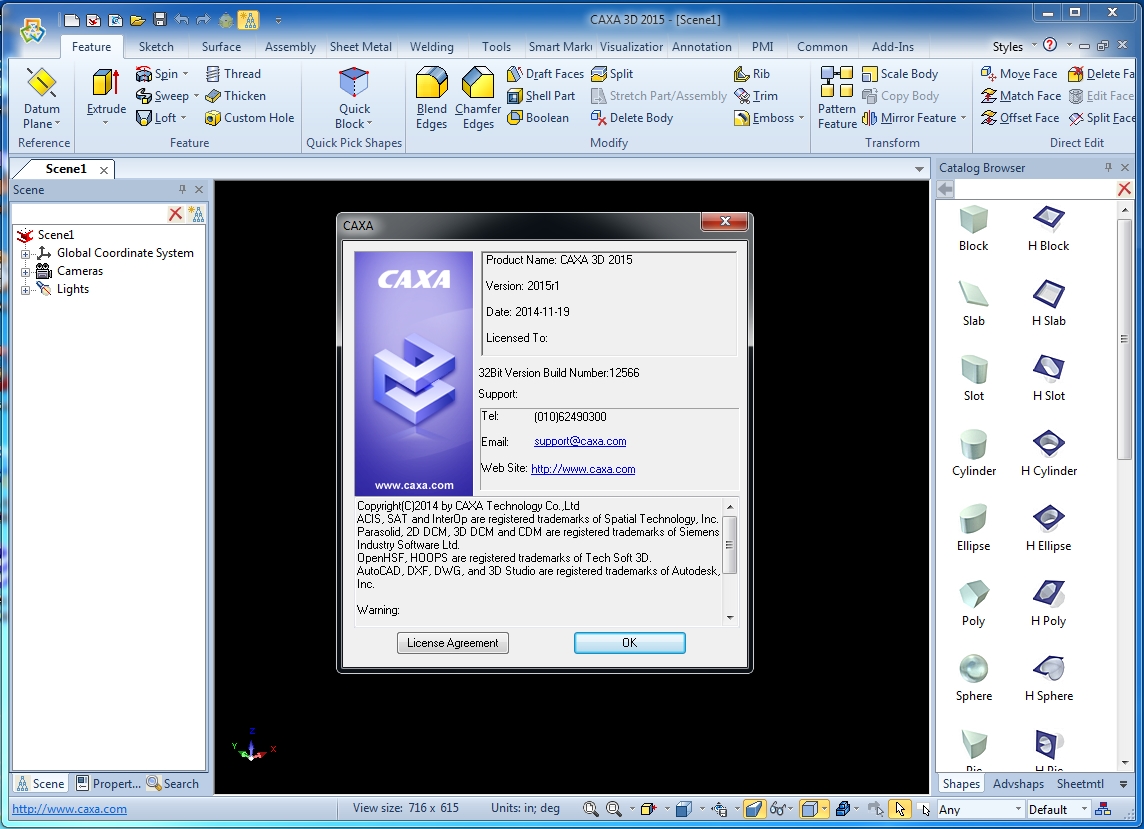Image resolution: width=1144 pixels, height=829 pixels.
Task: Activate the Sweep feature tool
Action: (162, 96)
